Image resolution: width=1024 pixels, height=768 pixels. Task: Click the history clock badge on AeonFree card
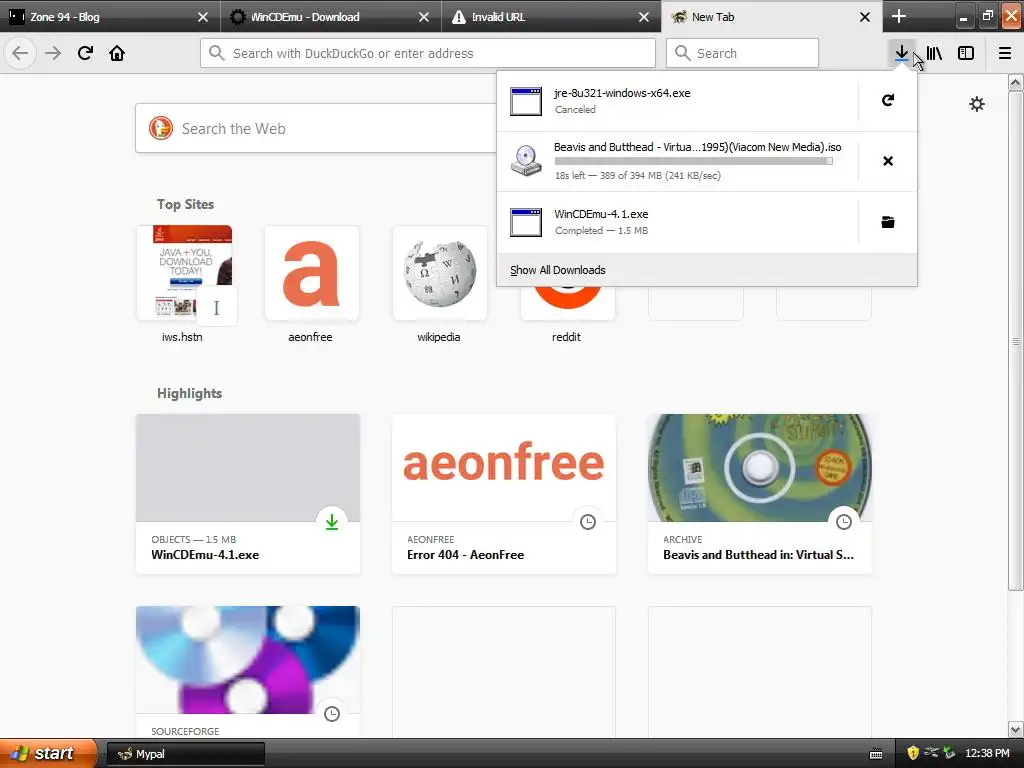click(x=588, y=522)
